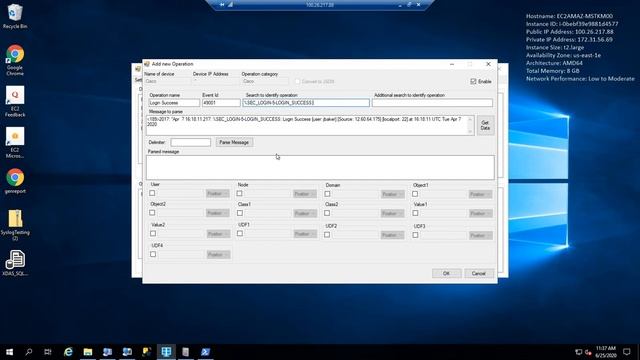Launch Google Chrome from desktop shortcut
The width and height of the screenshot is (640, 360).
[x=15, y=60]
